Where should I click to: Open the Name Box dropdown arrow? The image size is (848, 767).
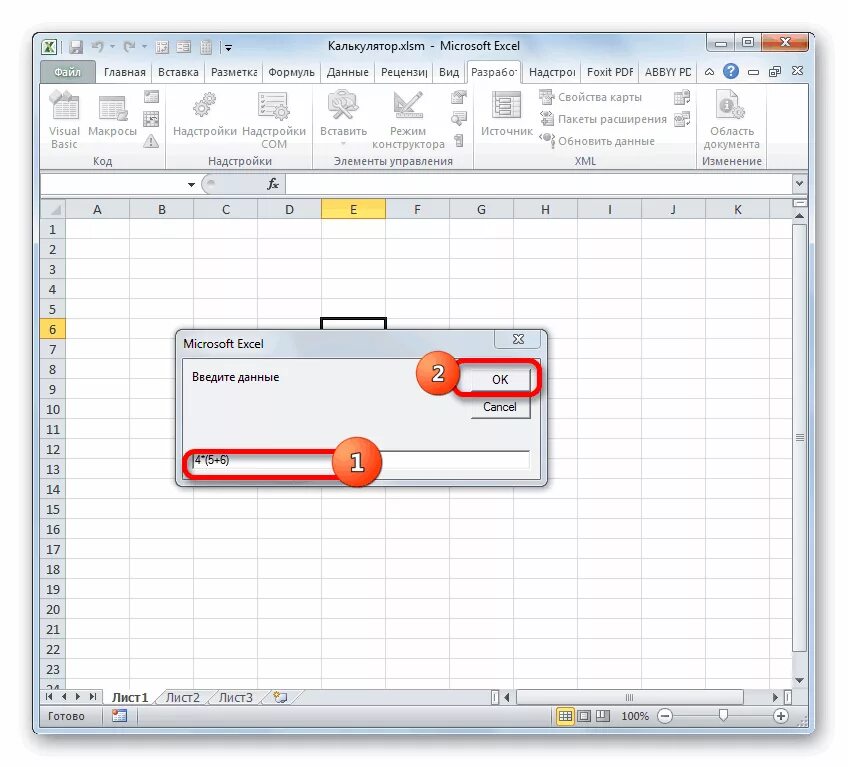click(191, 184)
